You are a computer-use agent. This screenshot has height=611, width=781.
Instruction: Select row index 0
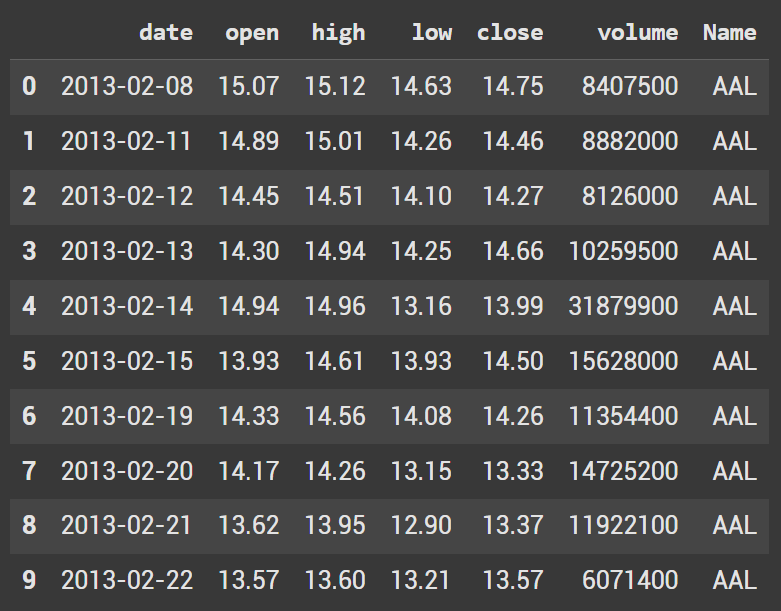pyautogui.click(x=28, y=86)
